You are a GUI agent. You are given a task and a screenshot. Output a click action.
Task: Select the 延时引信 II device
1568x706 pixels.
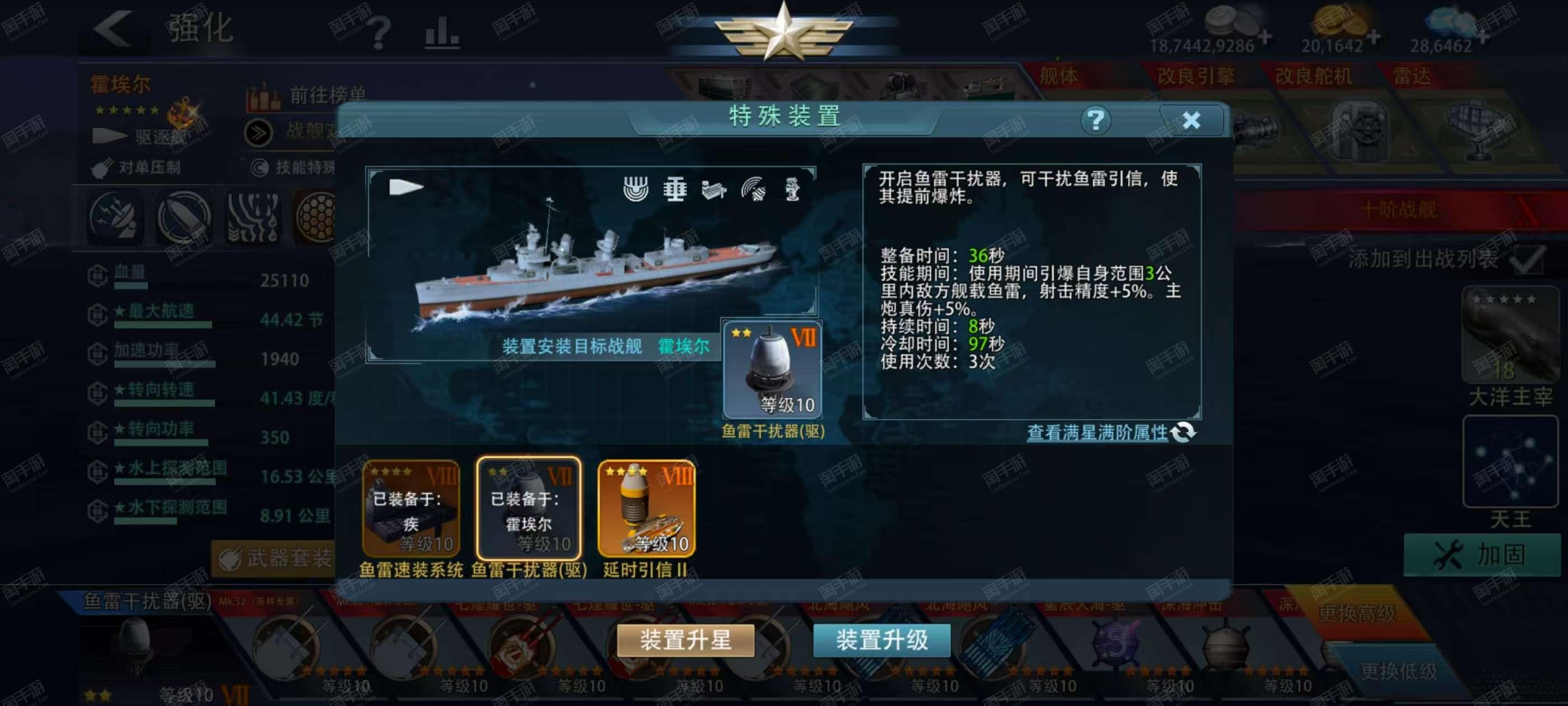point(646,509)
